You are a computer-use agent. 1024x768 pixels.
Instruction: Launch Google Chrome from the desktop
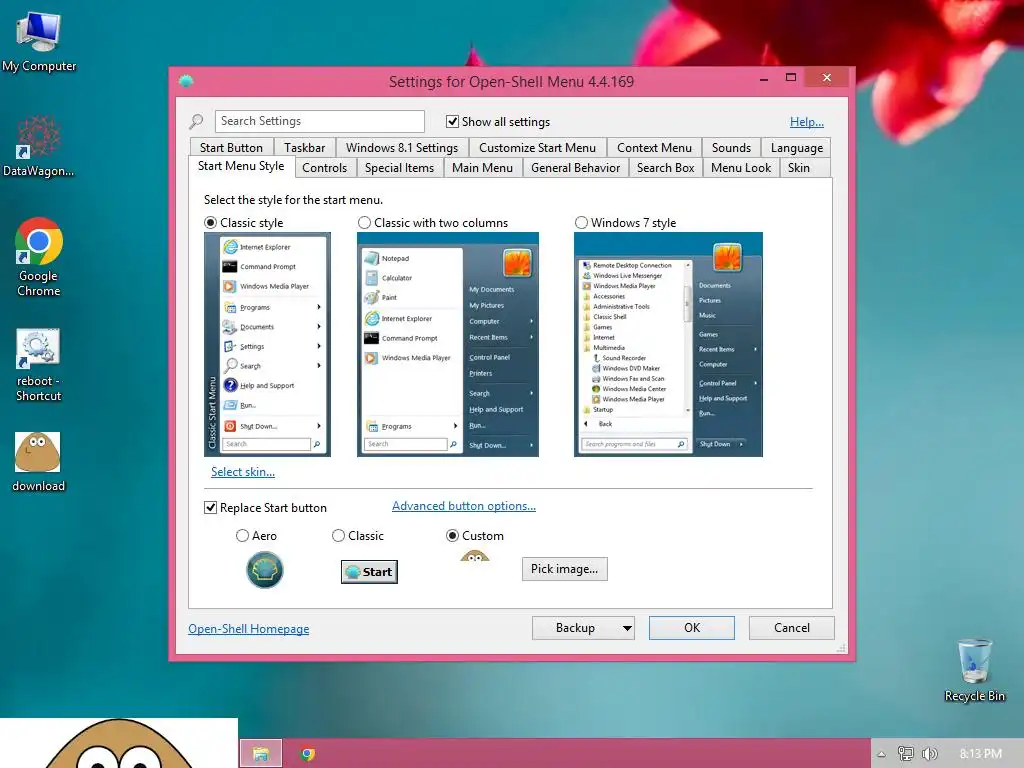tap(39, 257)
